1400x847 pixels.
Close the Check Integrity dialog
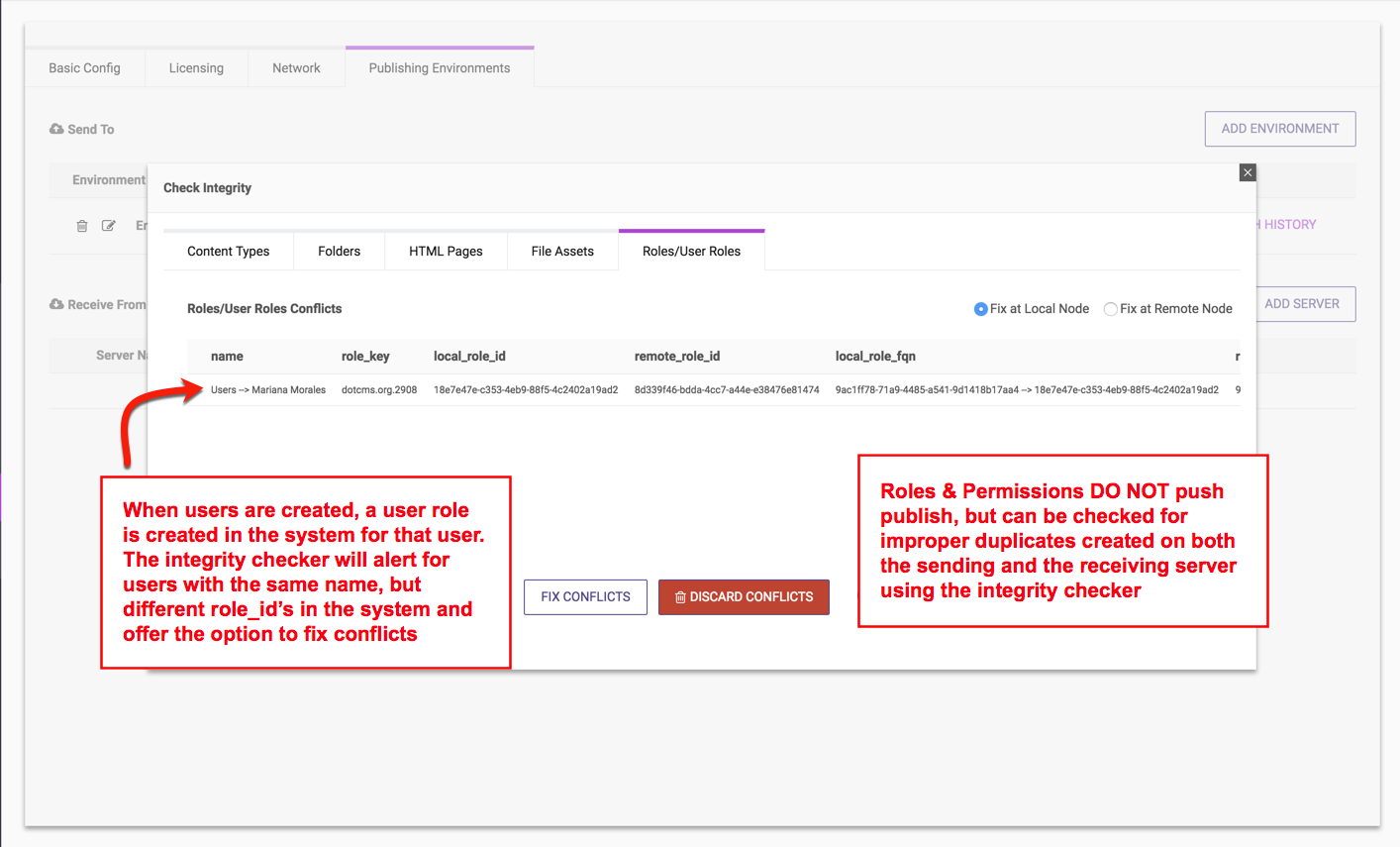[x=1248, y=172]
